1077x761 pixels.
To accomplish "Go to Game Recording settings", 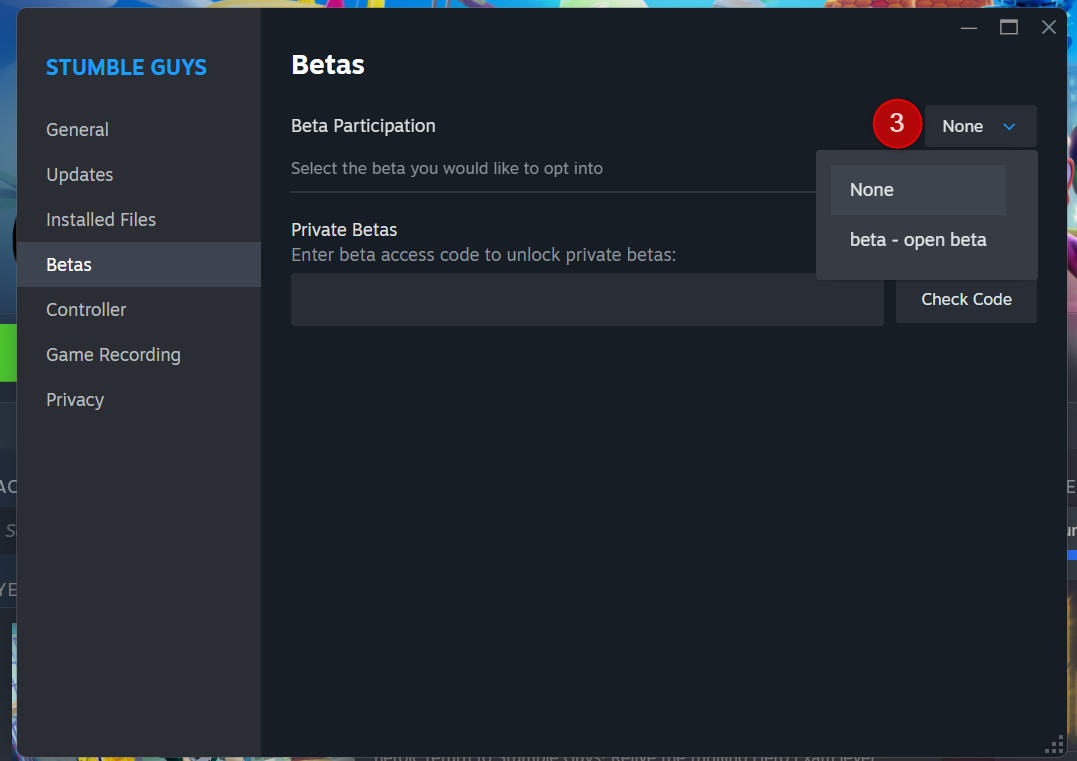I will pyautogui.click(x=113, y=354).
